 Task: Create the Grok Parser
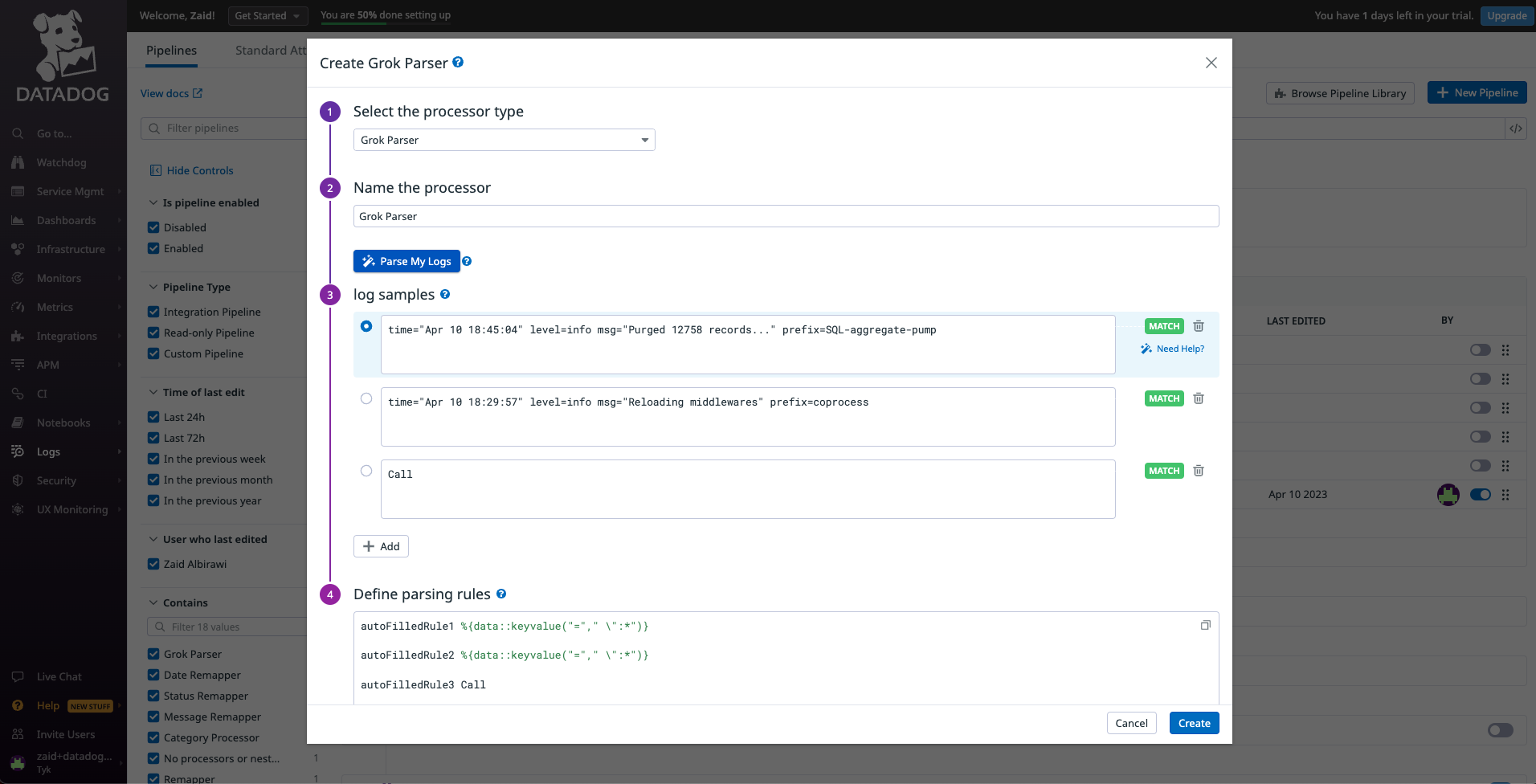click(1193, 723)
